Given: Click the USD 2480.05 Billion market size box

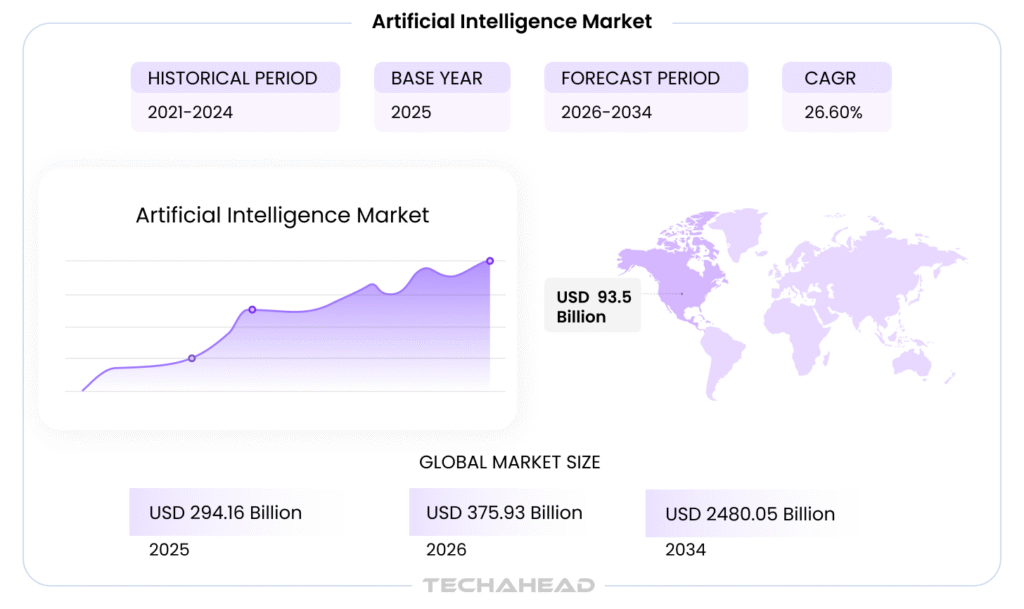Looking at the screenshot, I should 750,514.
